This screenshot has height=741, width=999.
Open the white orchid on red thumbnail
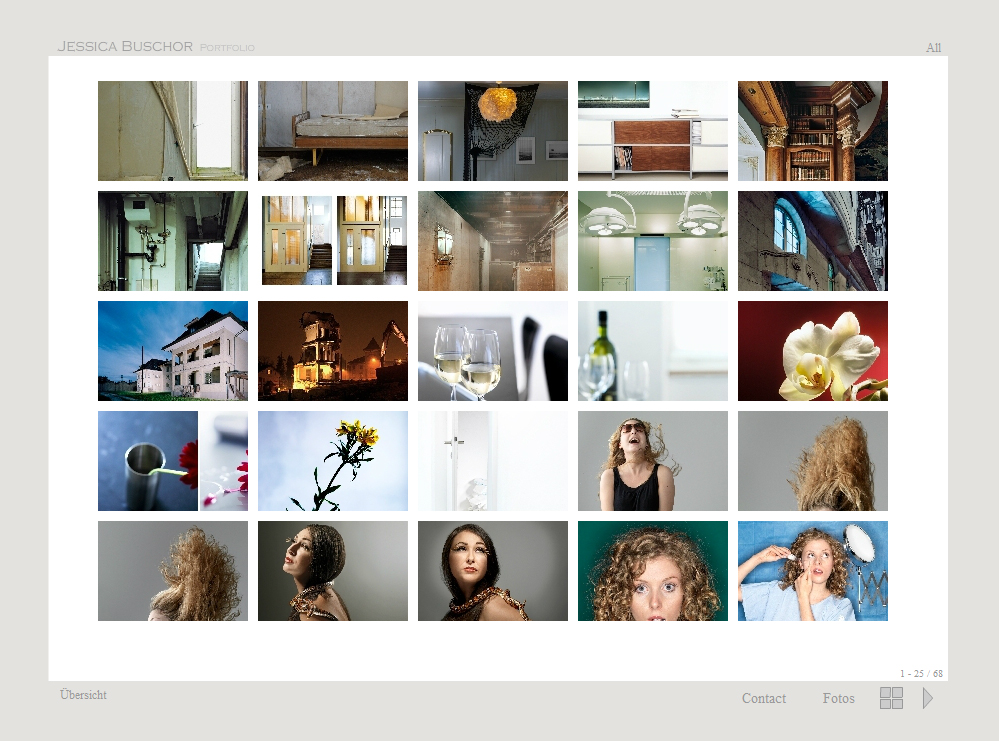[x=812, y=351]
